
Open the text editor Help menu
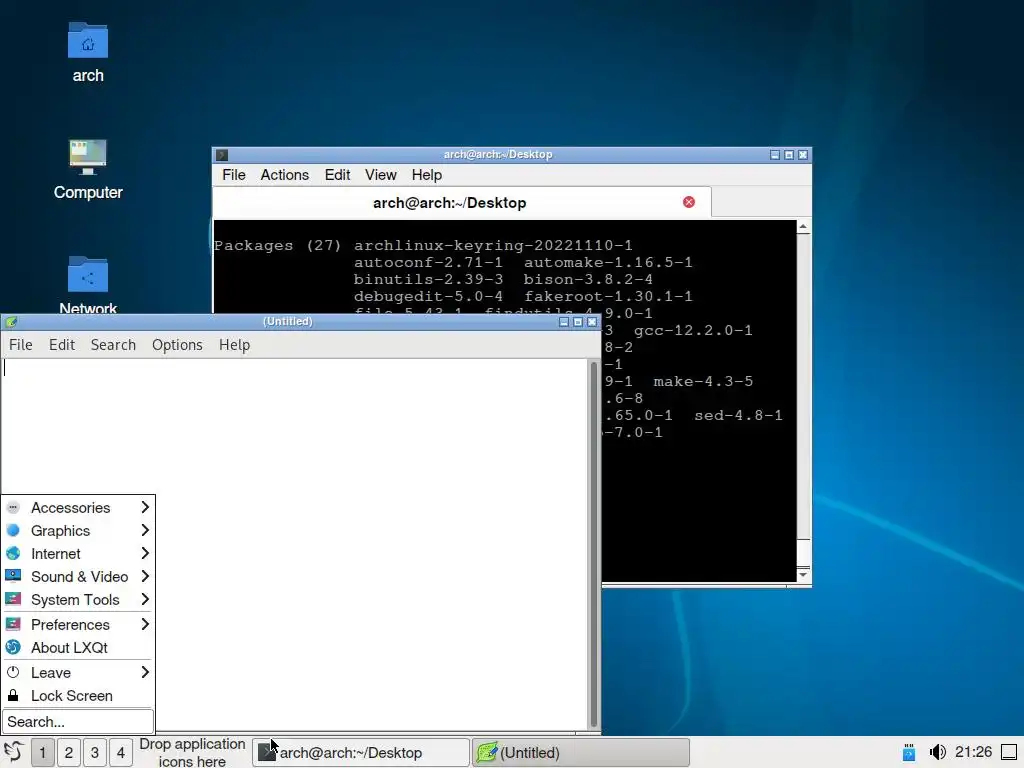(234, 345)
